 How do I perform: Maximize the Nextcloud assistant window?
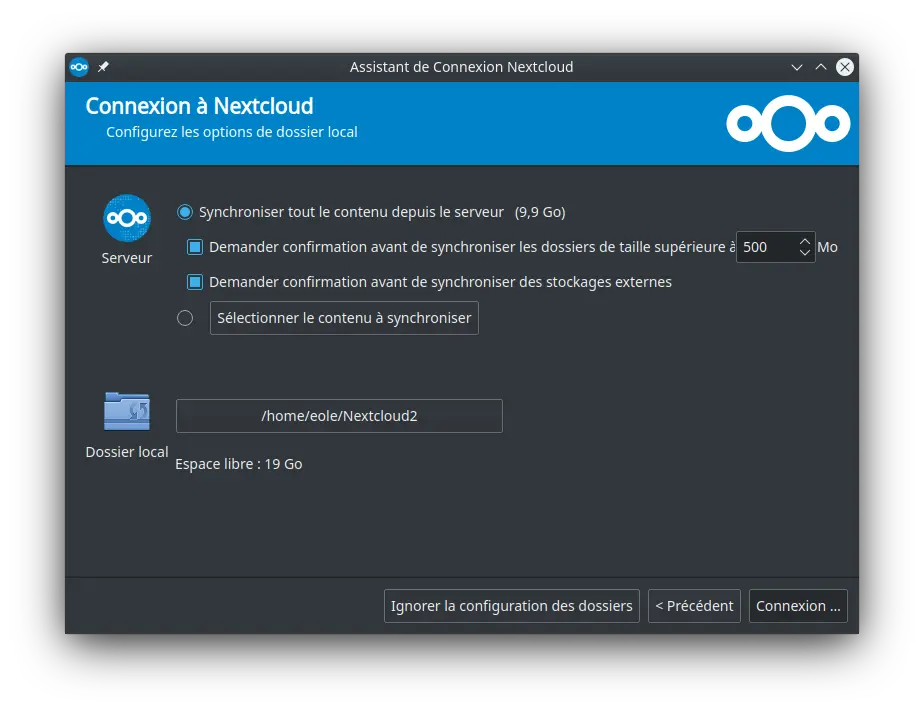821,67
